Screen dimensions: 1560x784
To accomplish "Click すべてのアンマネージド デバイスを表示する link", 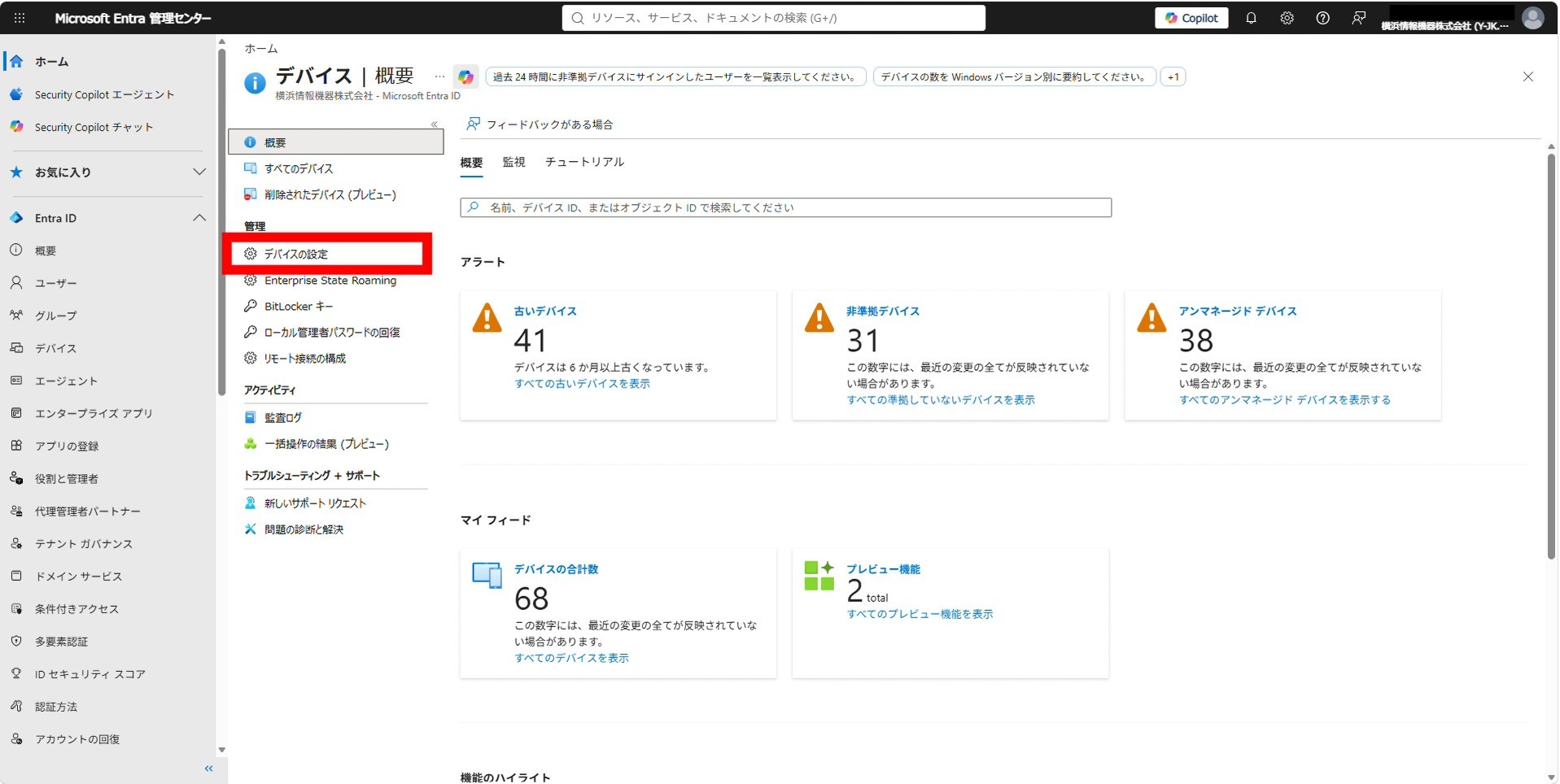I will pyautogui.click(x=1285, y=400).
